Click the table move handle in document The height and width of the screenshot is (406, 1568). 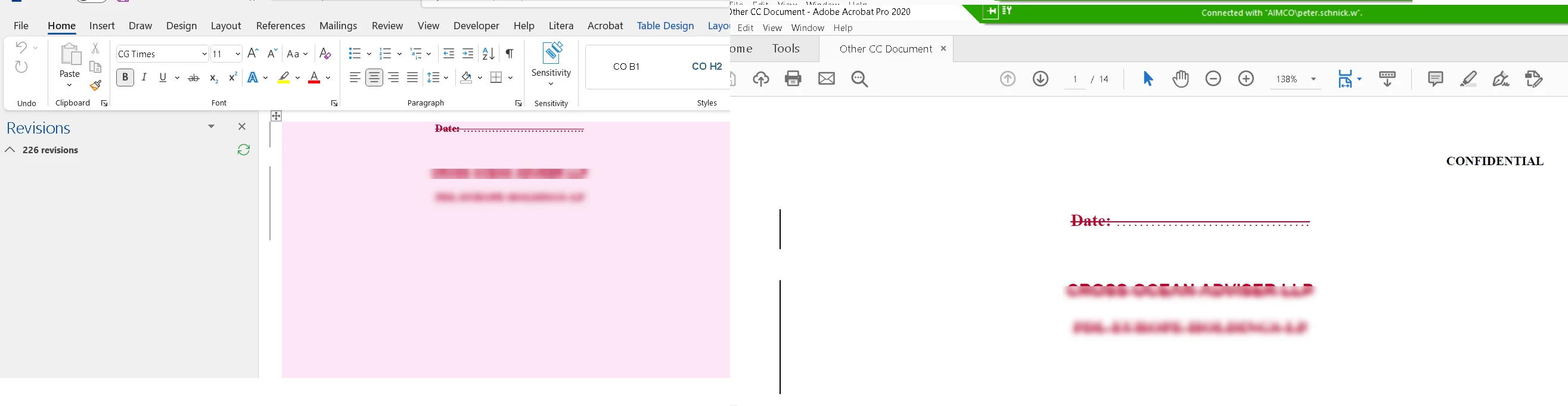coord(277,116)
